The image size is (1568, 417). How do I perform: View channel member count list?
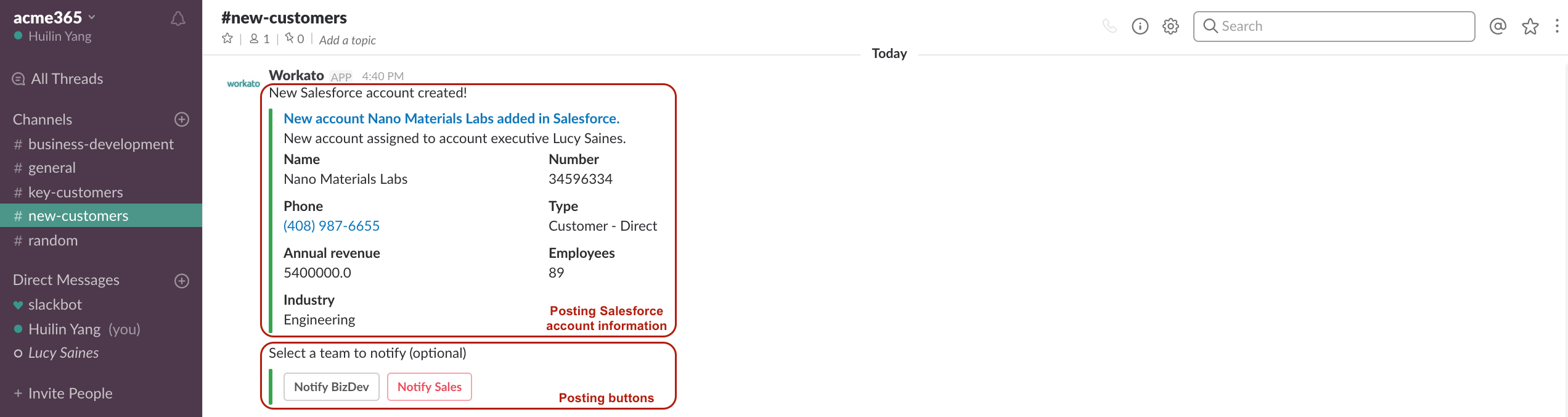(259, 38)
